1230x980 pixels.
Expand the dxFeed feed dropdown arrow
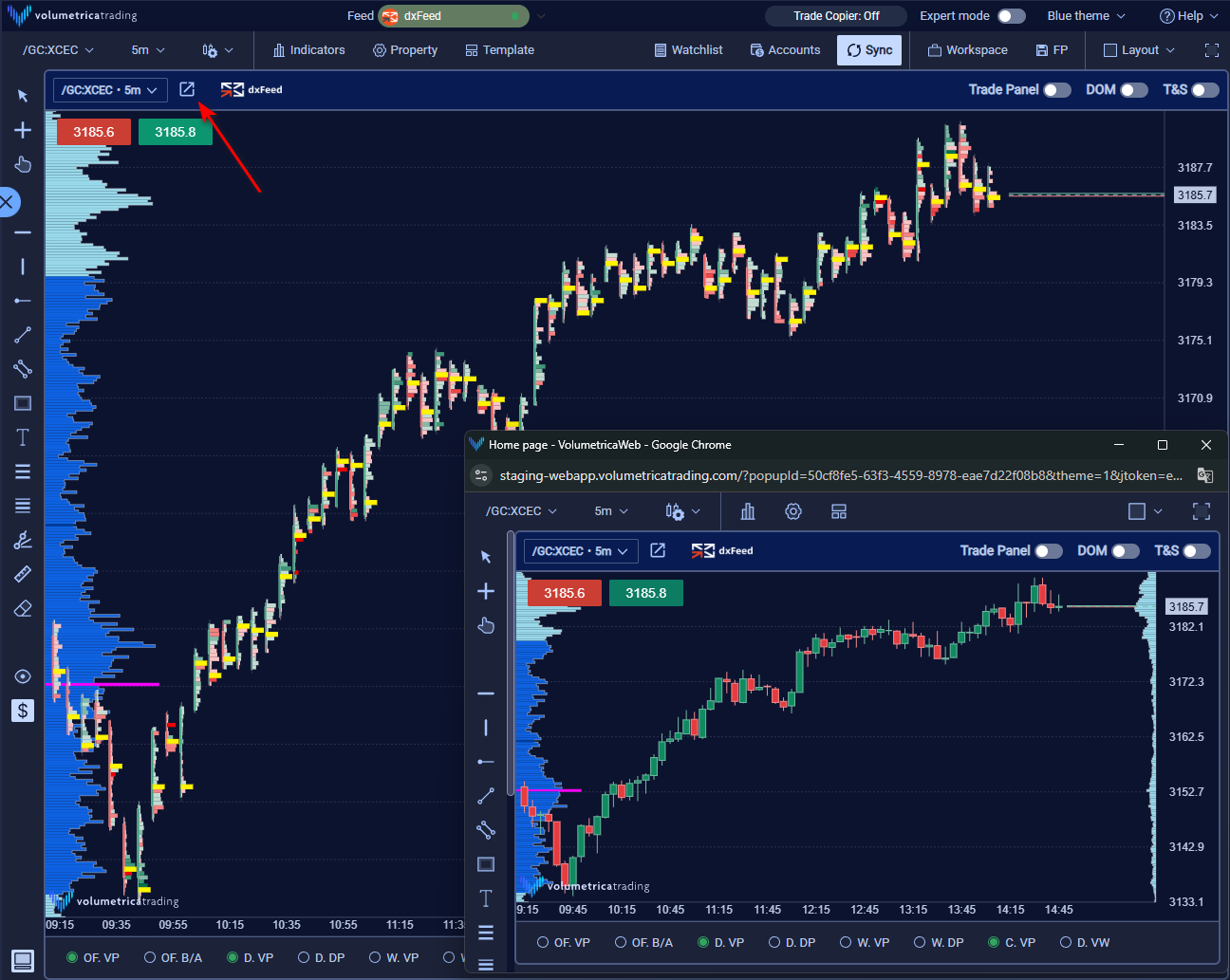coord(541,16)
